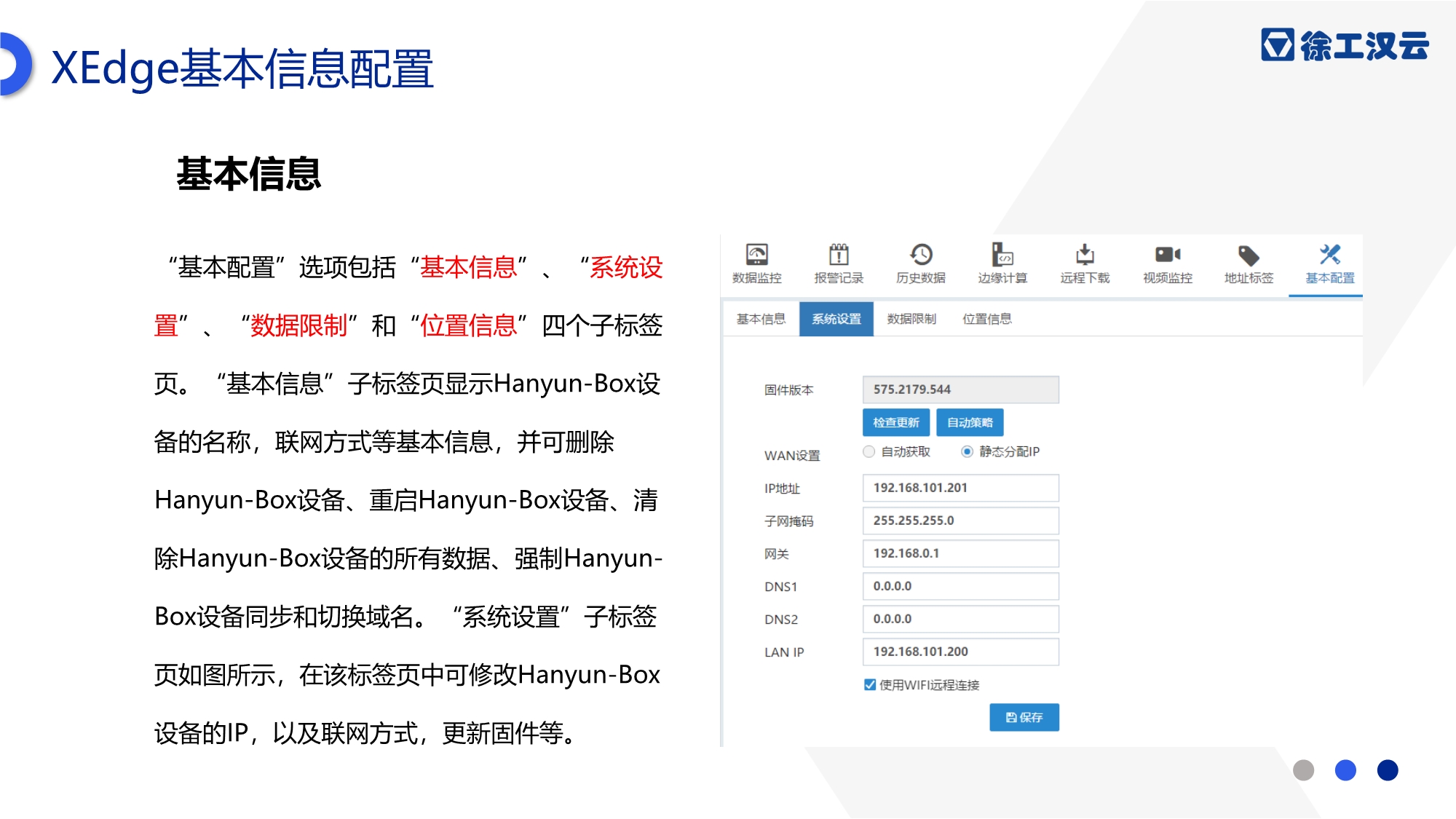Click the 保存 save button
Image resolution: width=1456 pixels, height=819 pixels.
(1024, 717)
